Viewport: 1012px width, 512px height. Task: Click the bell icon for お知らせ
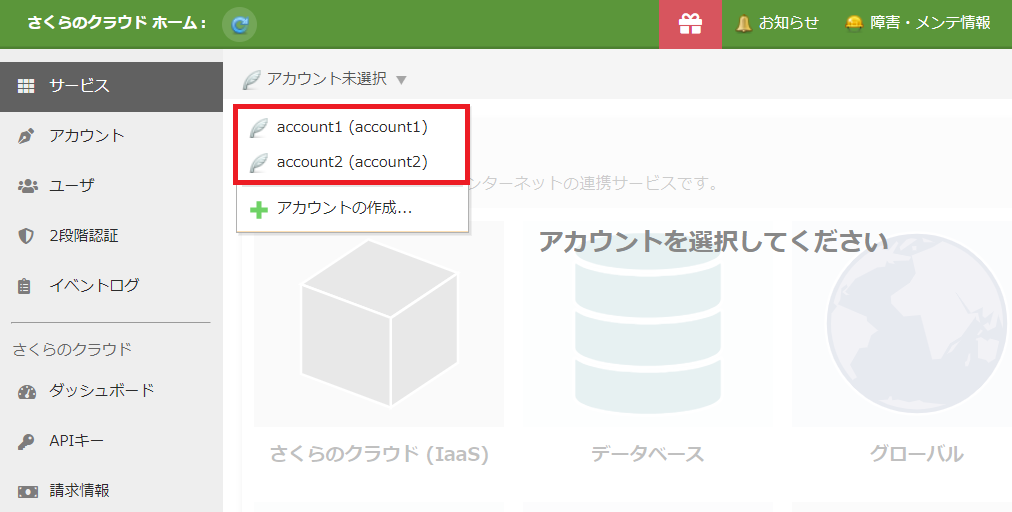(x=744, y=23)
